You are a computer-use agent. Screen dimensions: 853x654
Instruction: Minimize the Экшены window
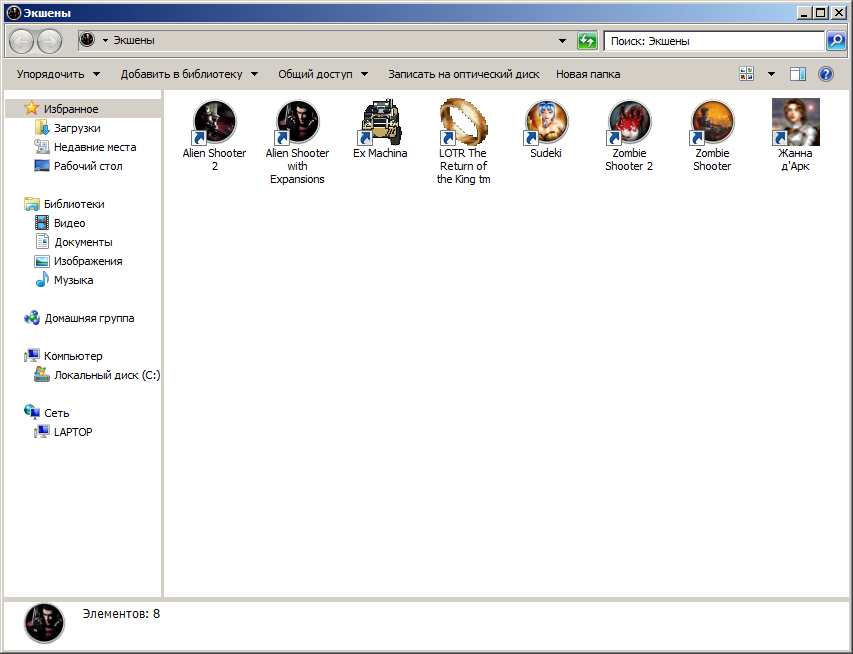pyautogui.click(x=805, y=13)
